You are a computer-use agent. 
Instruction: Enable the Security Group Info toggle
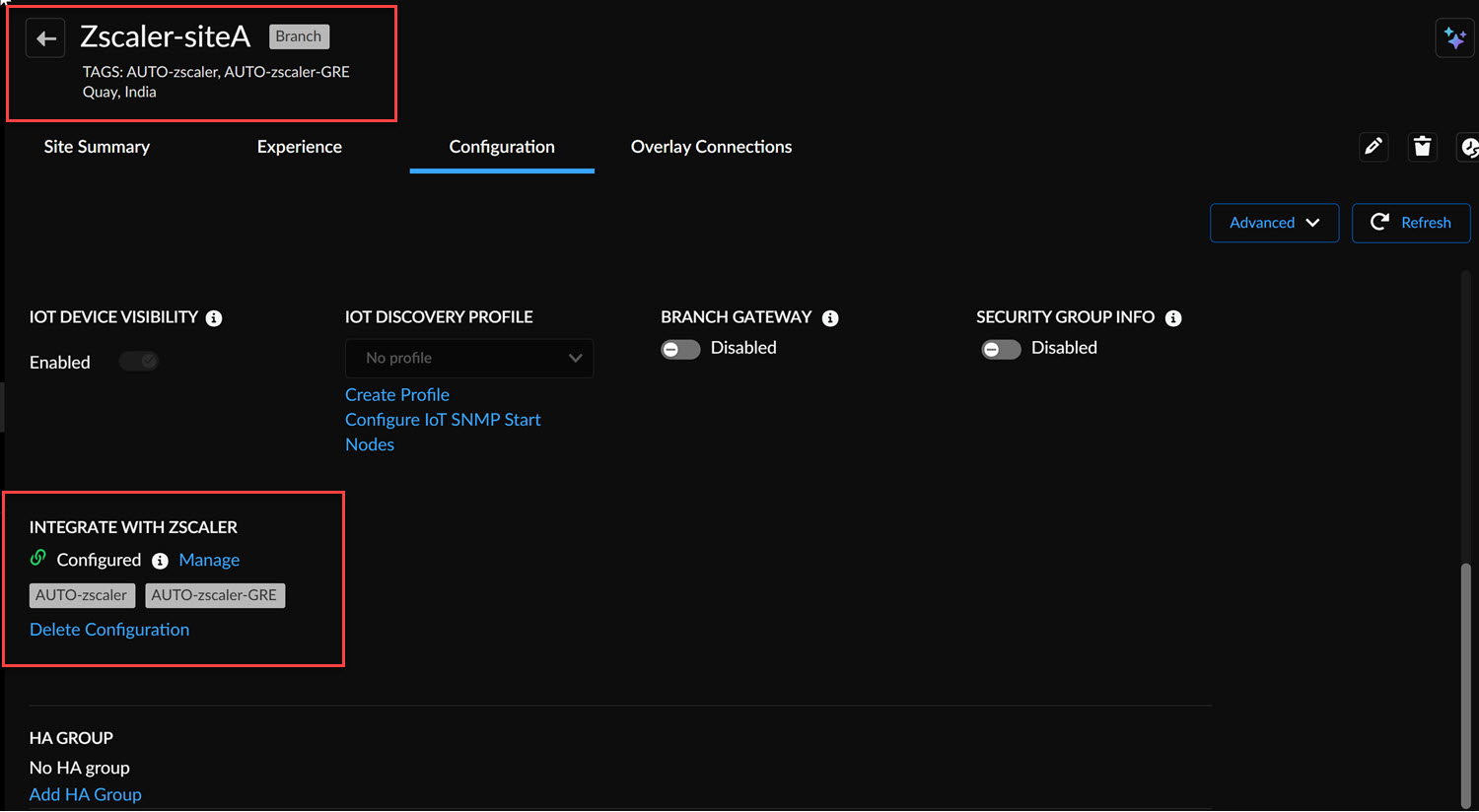pyautogui.click(x=1001, y=349)
